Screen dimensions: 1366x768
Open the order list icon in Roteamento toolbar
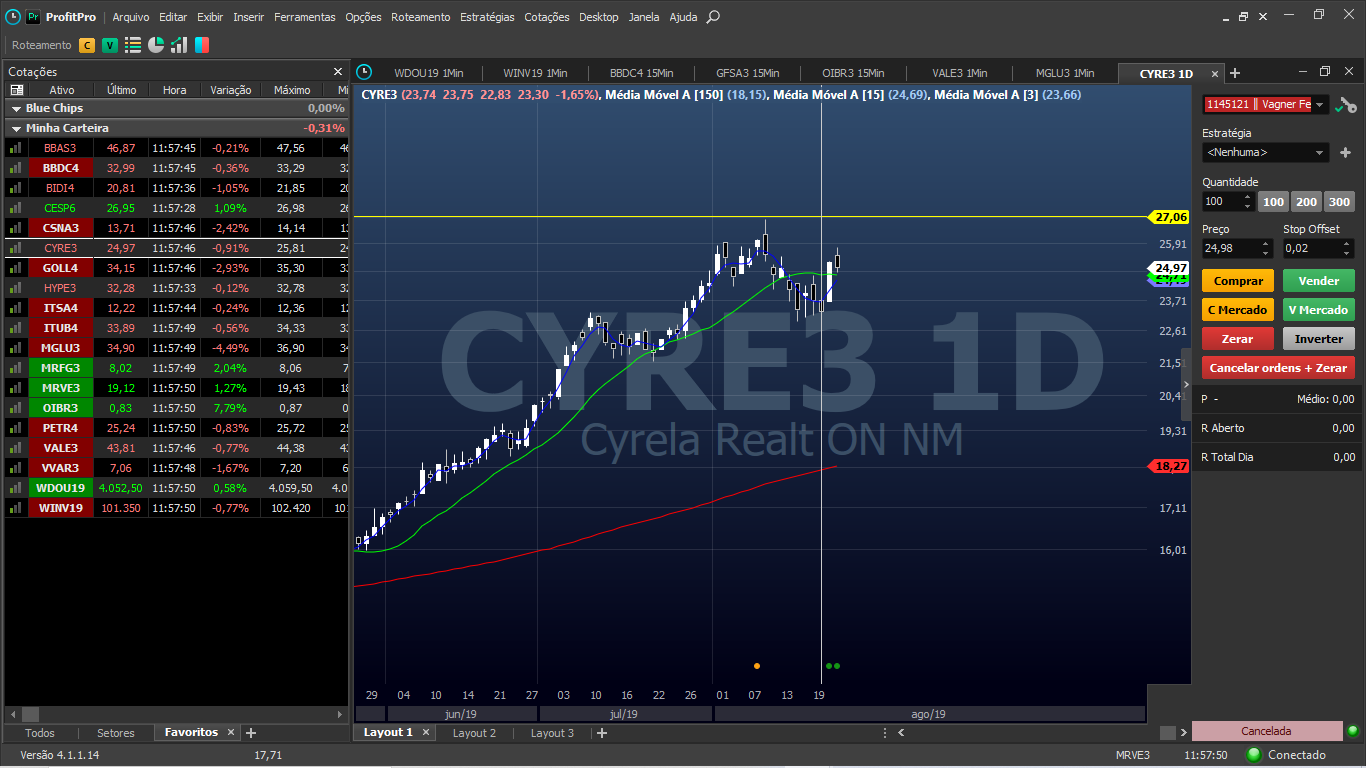pyautogui.click(x=133, y=45)
